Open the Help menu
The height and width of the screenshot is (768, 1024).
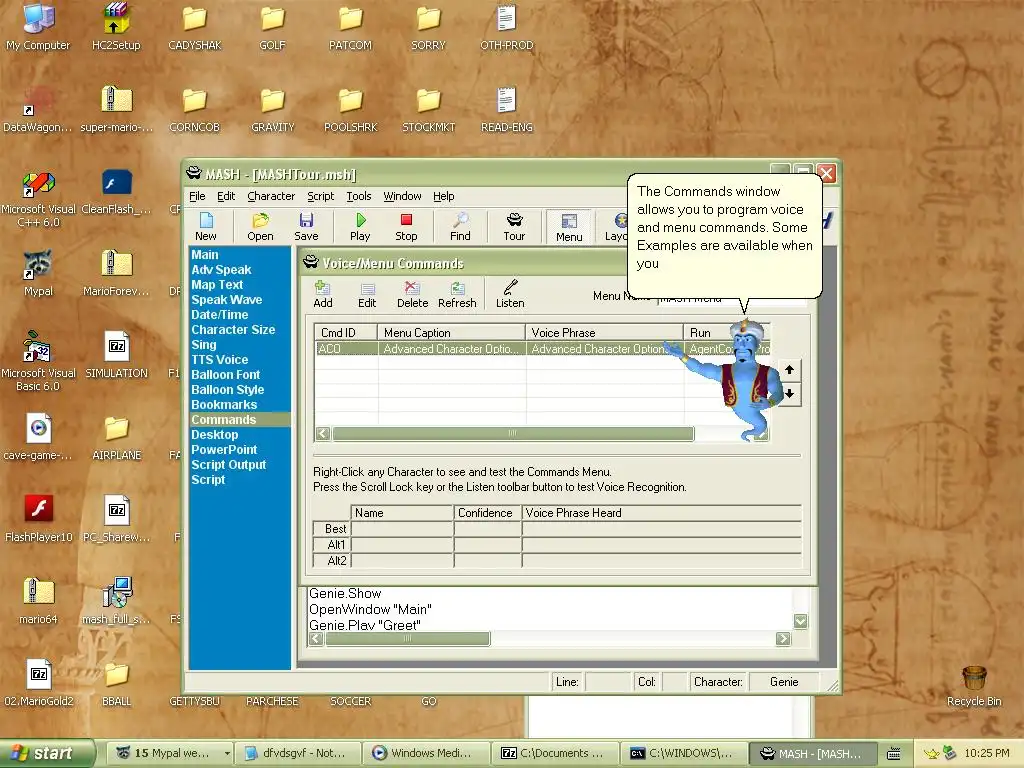pos(443,196)
